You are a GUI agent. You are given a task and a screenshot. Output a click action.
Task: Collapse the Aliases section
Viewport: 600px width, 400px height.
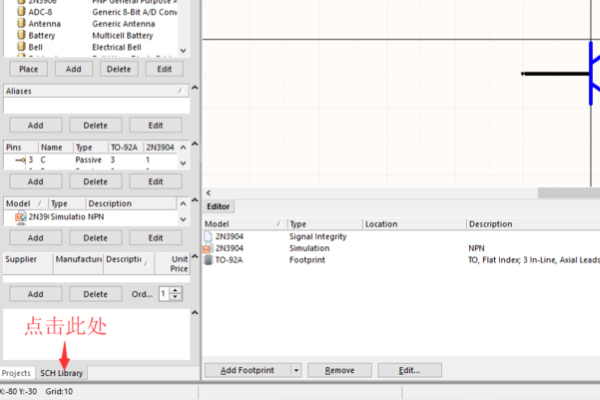(195, 88)
